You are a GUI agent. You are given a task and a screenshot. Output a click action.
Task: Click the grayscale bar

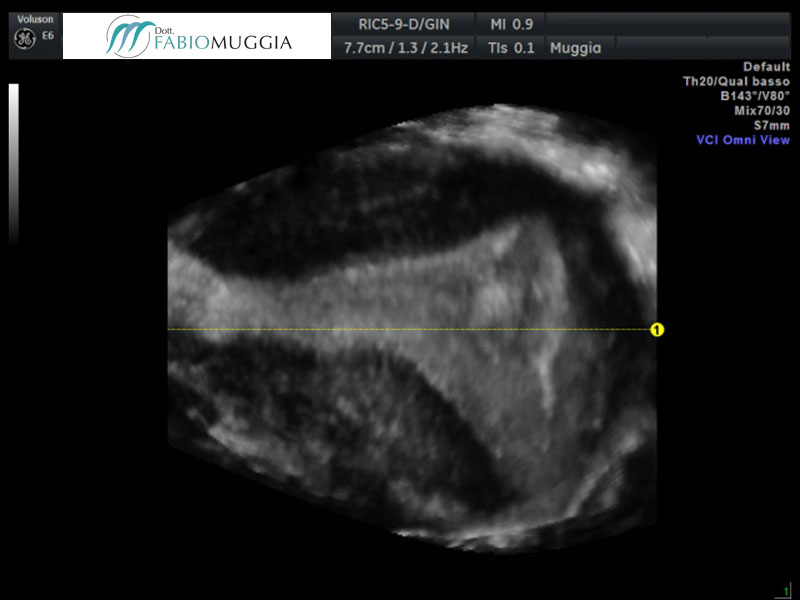[14, 163]
